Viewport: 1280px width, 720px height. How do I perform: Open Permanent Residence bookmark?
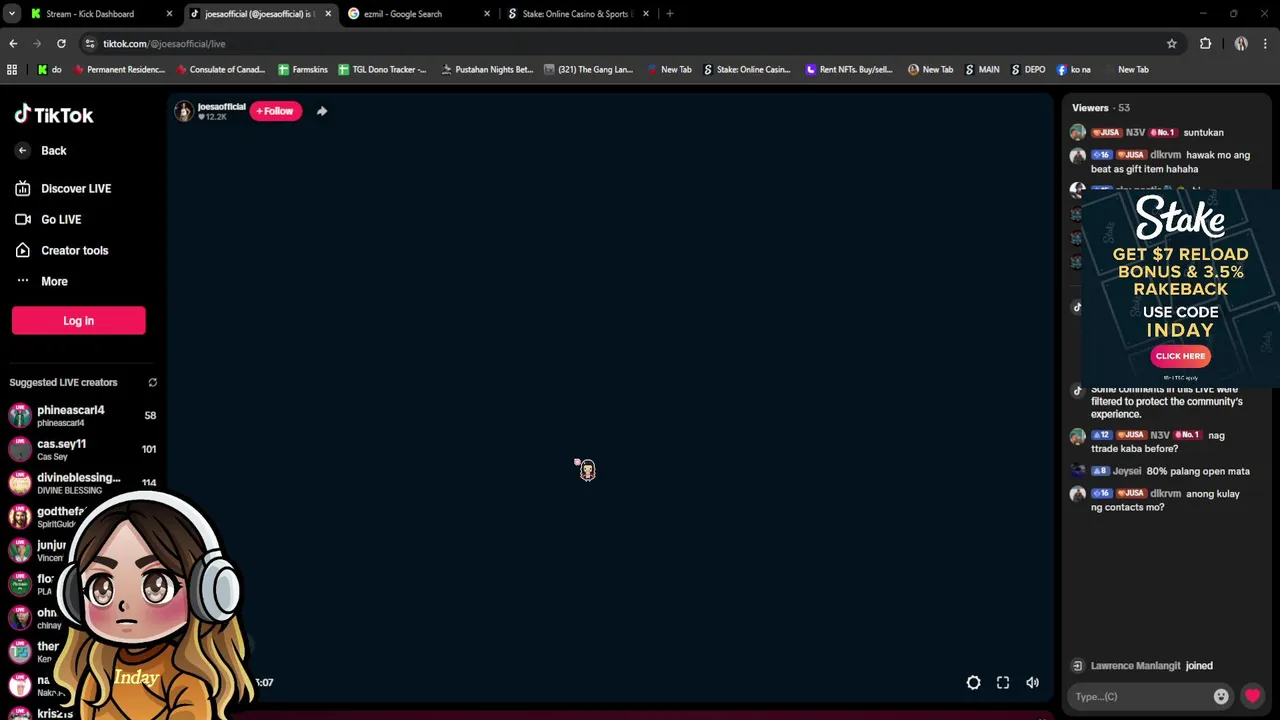click(118, 70)
